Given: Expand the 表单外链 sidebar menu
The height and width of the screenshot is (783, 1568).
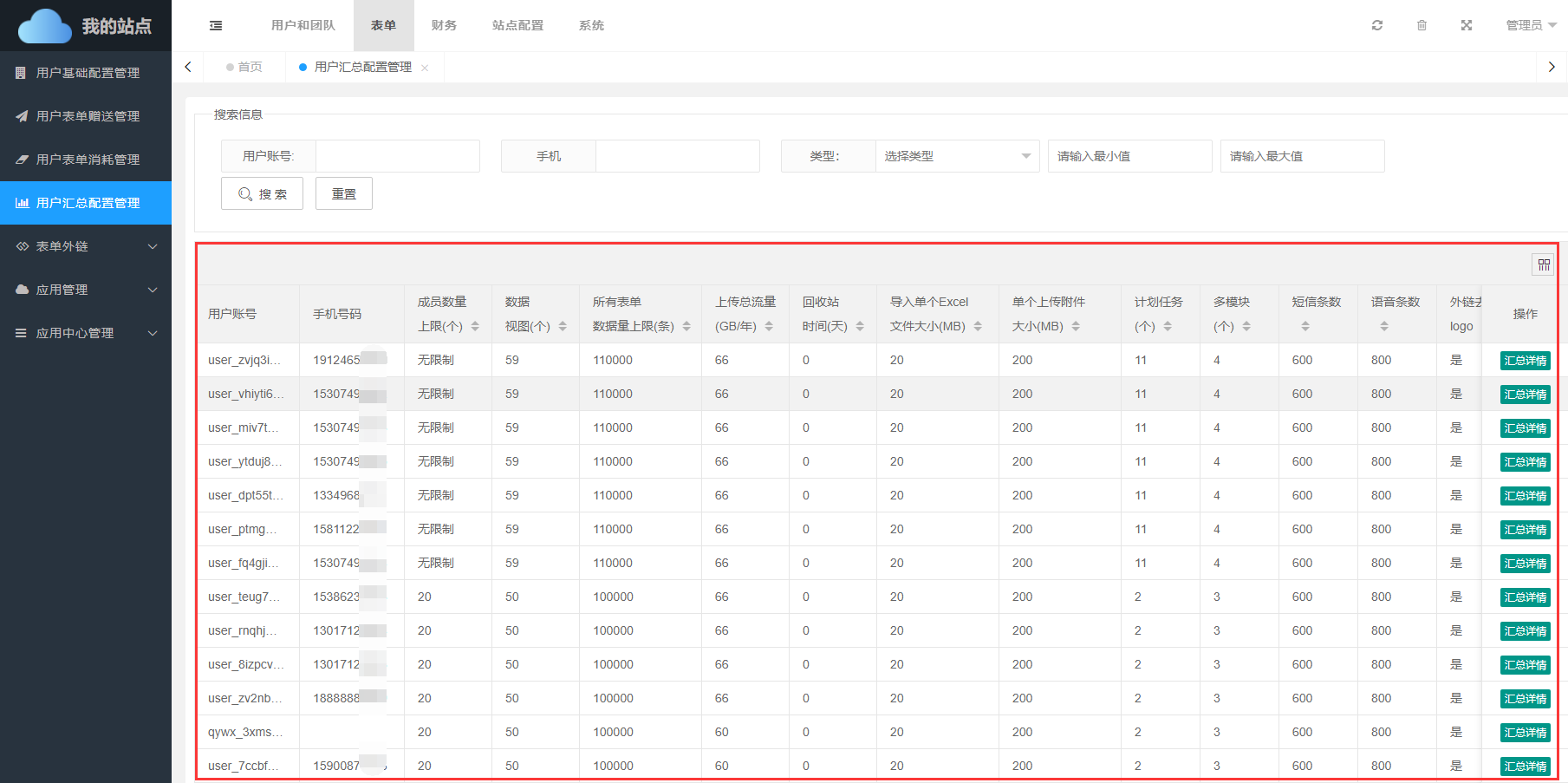Looking at the screenshot, I should point(86,246).
